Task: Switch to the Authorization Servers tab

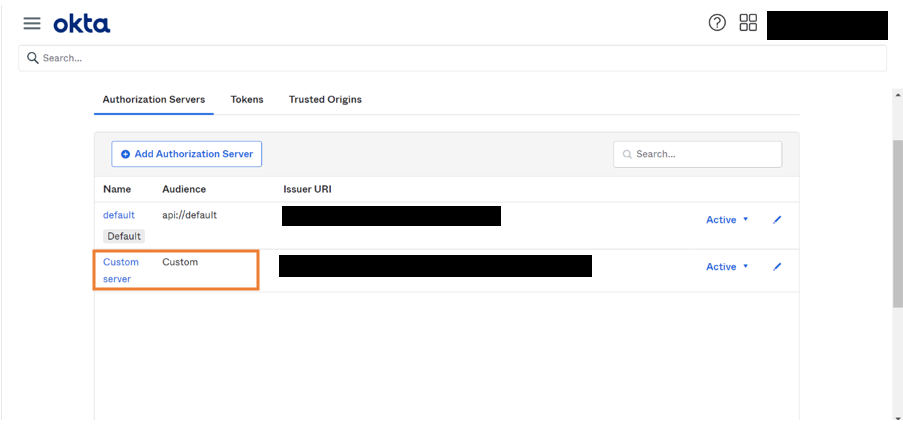Action: (154, 100)
